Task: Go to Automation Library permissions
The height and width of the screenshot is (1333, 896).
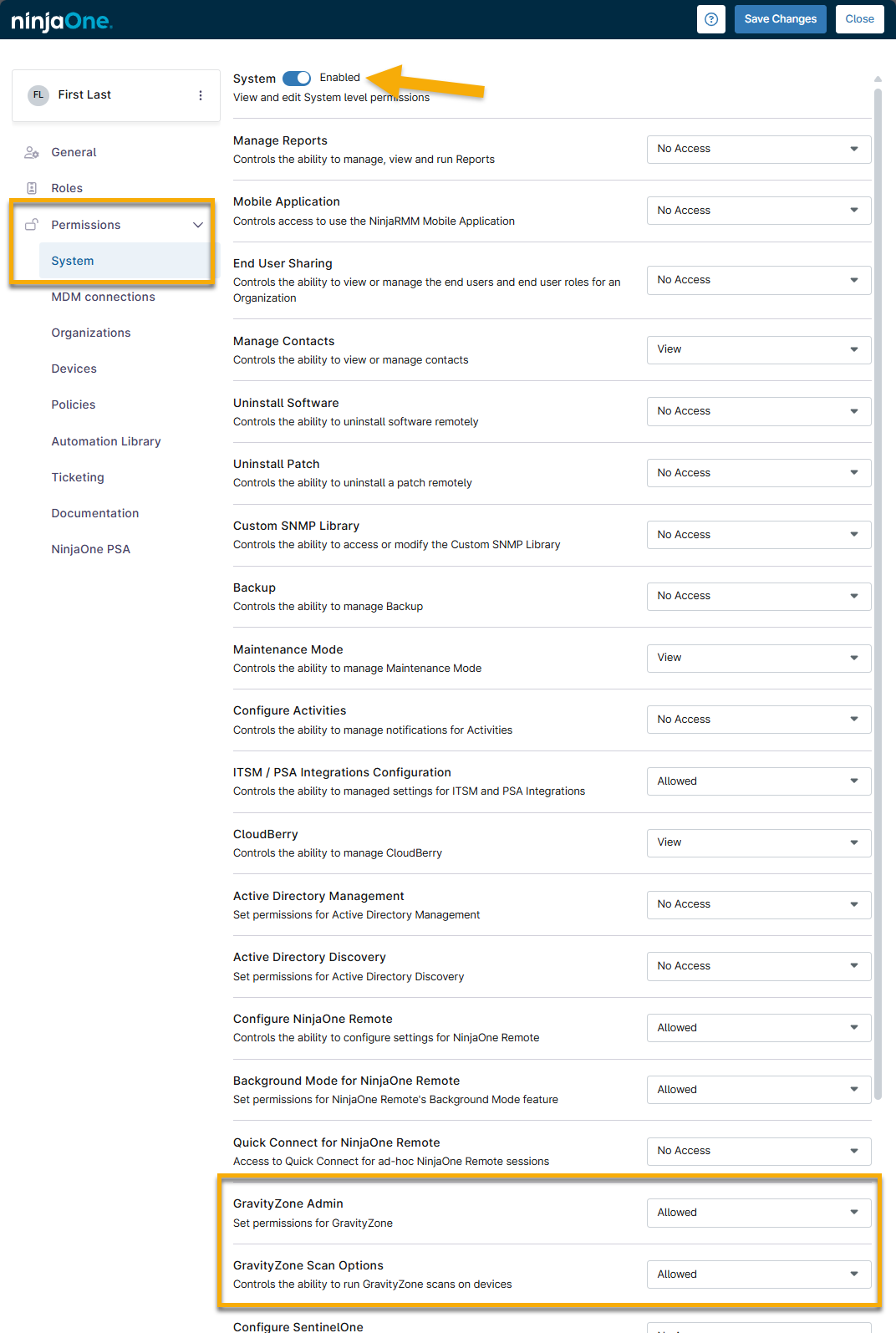Action: click(105, 441)
